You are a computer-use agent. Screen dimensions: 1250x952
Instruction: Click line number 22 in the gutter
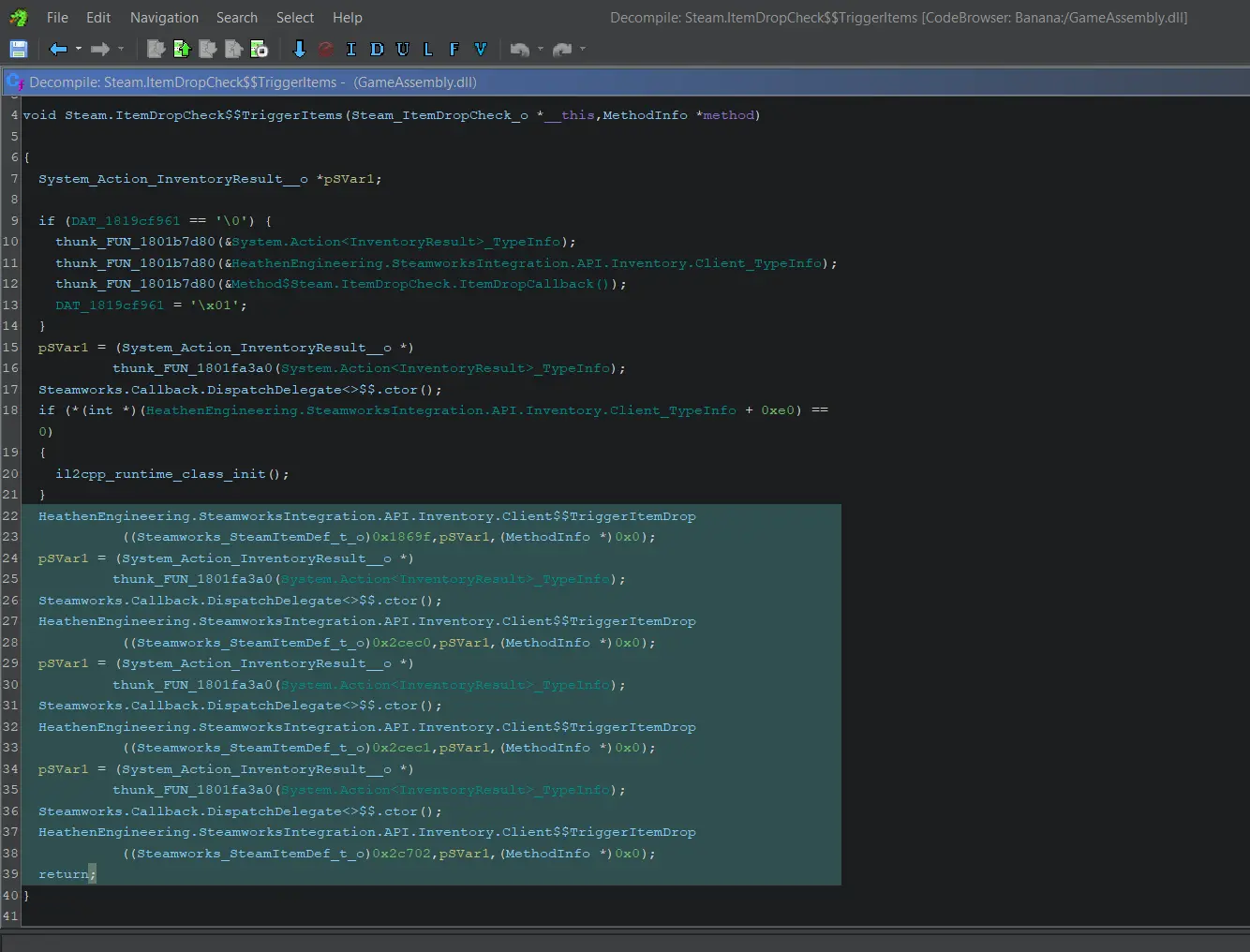pyautogui.click(x=10, y=516)
